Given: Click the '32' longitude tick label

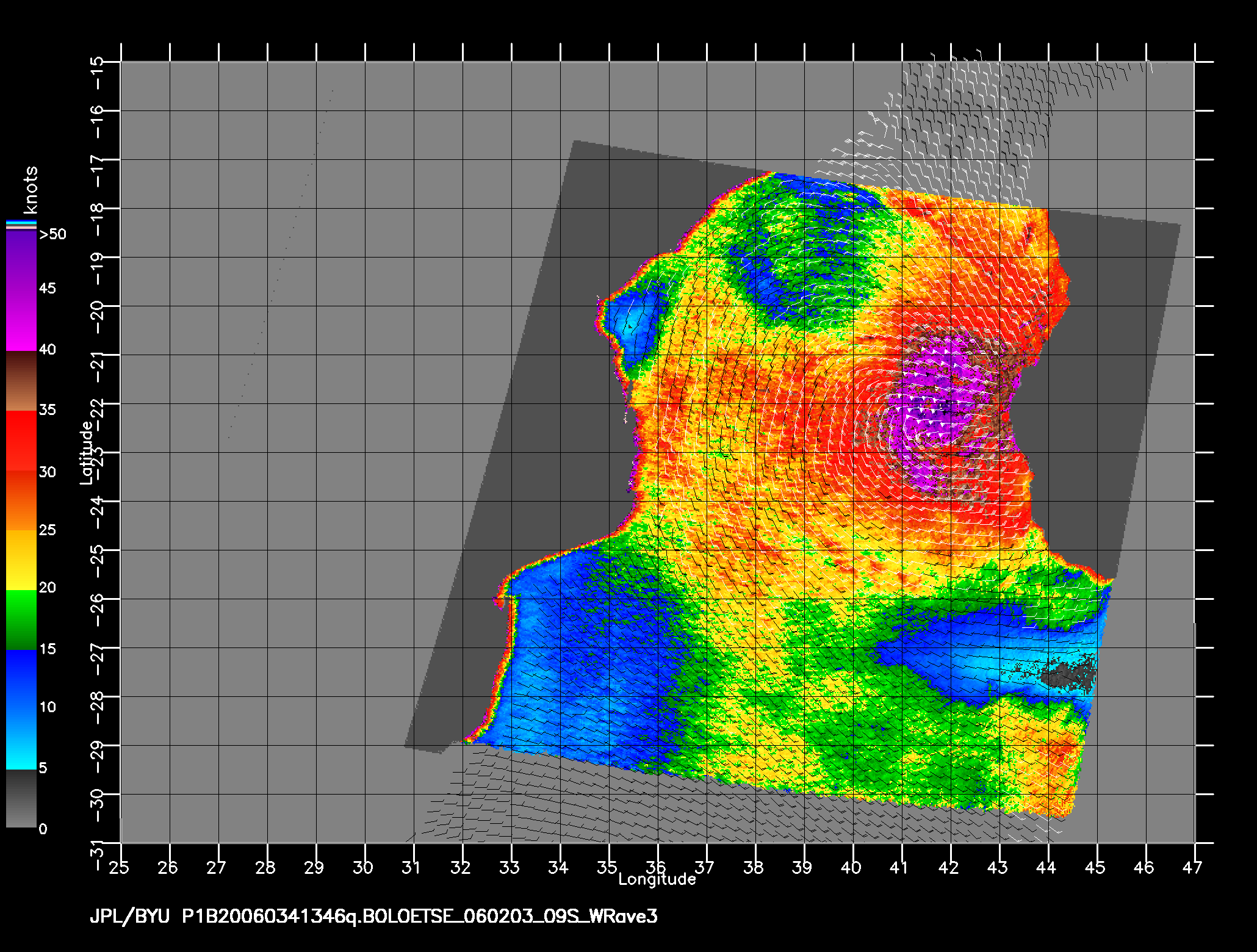Looking at the screenshot, I should point(461,867).
